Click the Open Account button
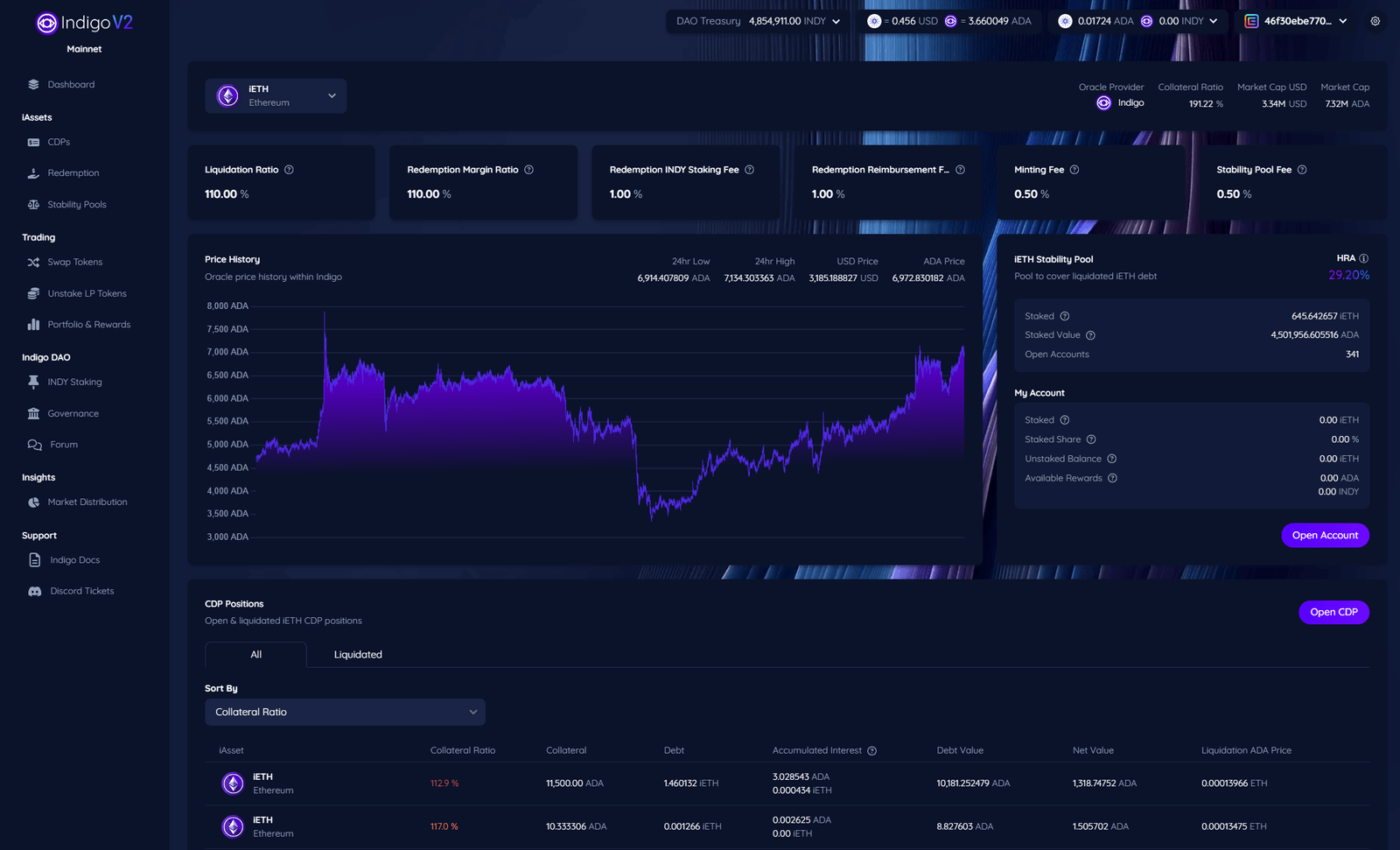This screenshot has width=1400, height=850. (x=1325, y=535)
